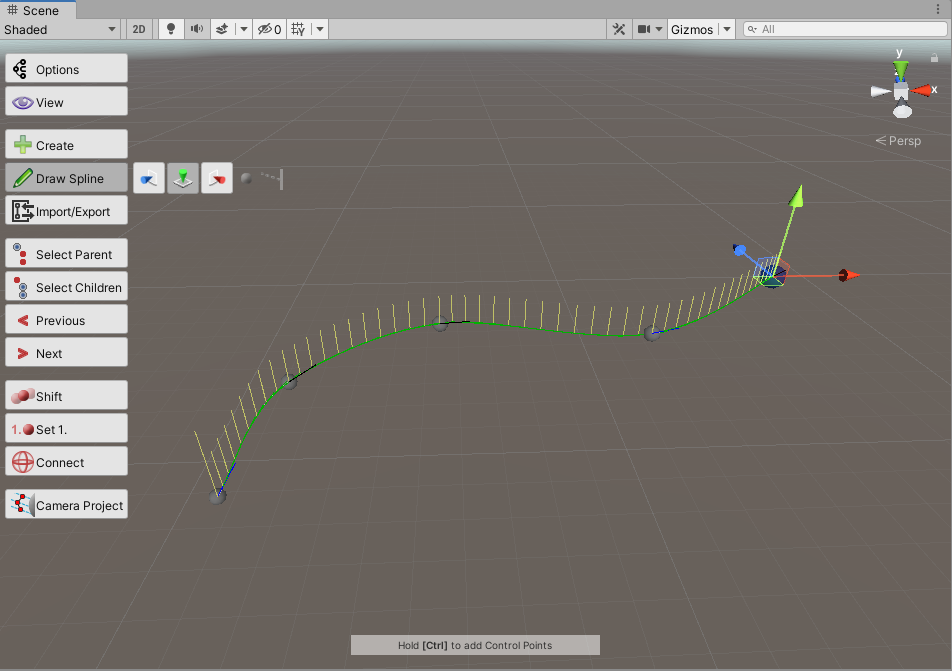Click the green Y move handle arrow

797,197
